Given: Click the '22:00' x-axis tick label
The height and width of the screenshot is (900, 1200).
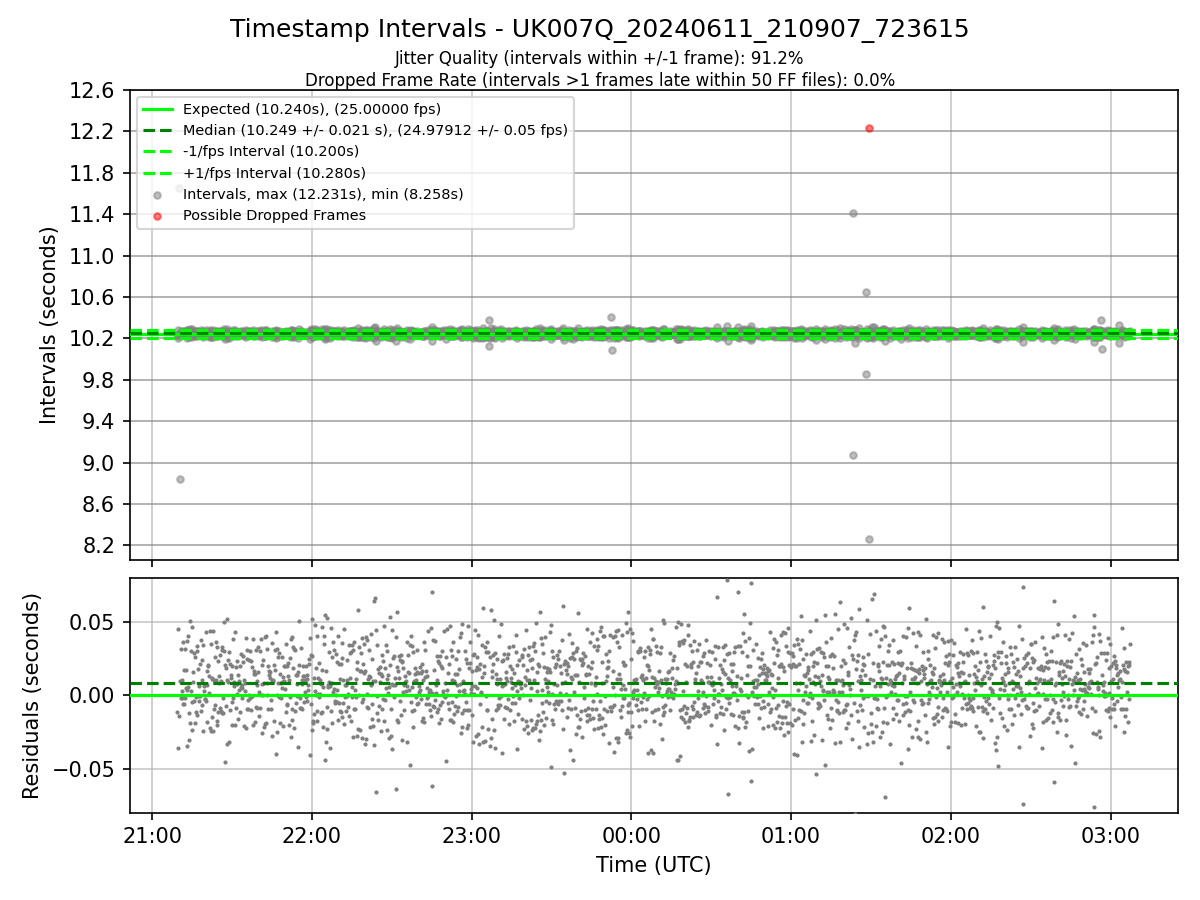Looking at the screenshot, I should pos(312,834).
